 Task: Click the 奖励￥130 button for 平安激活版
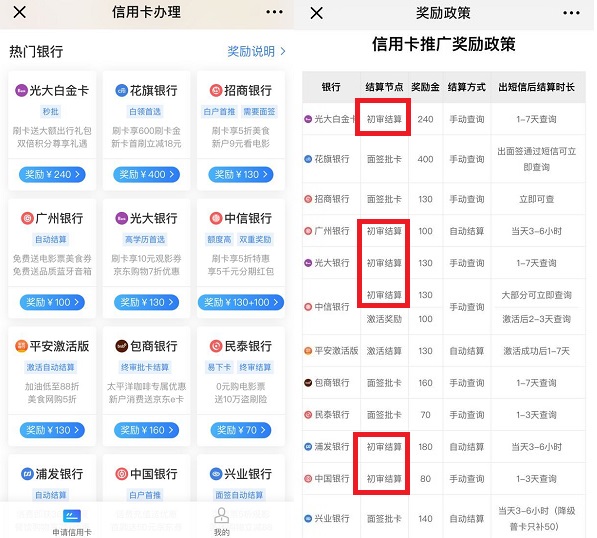click(x=52, y=430)
